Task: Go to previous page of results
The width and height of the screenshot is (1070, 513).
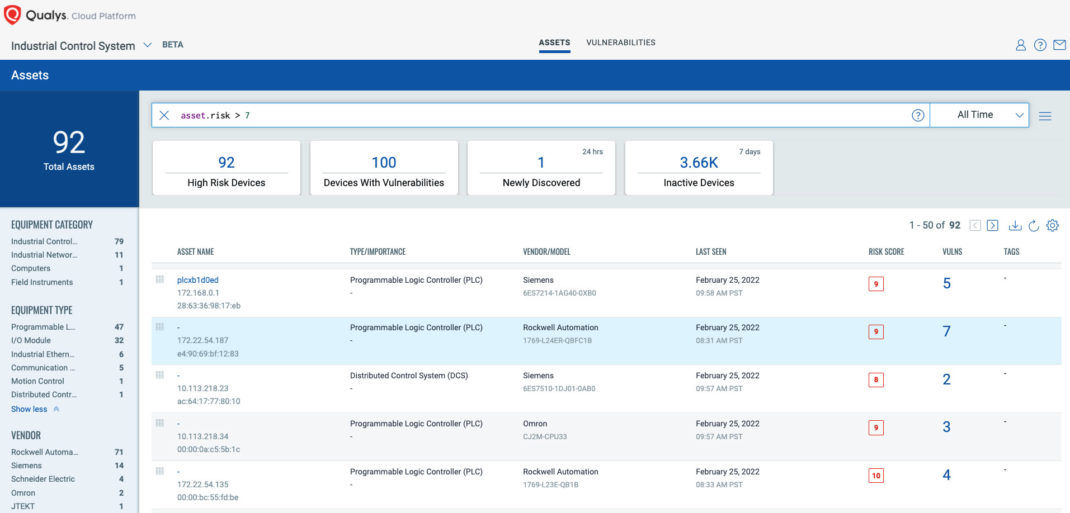Action: click(x=975, y=225)
